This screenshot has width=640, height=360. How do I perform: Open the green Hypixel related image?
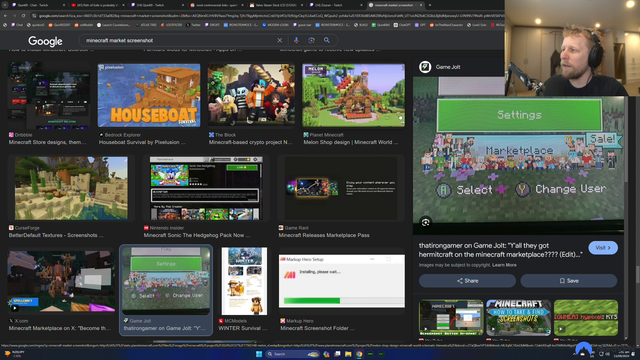(x=586, y=318)
